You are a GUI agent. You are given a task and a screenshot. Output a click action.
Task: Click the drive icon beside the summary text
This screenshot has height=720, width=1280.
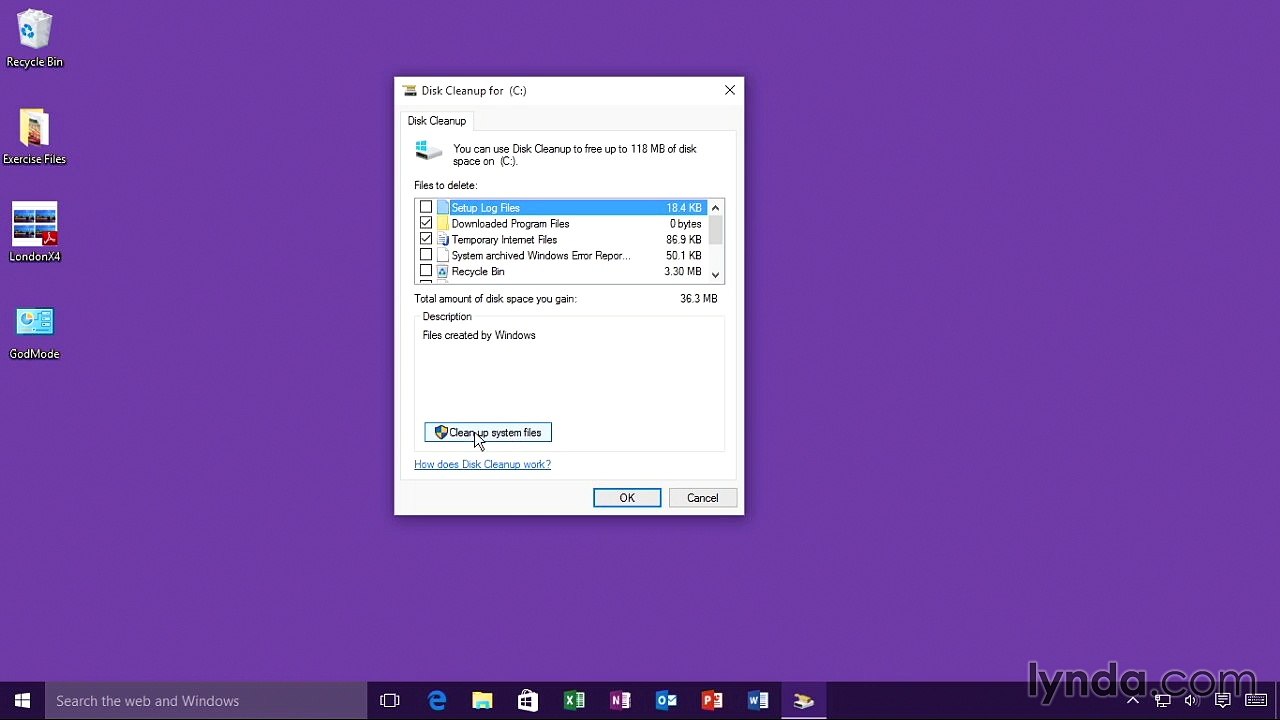(429, 150)
